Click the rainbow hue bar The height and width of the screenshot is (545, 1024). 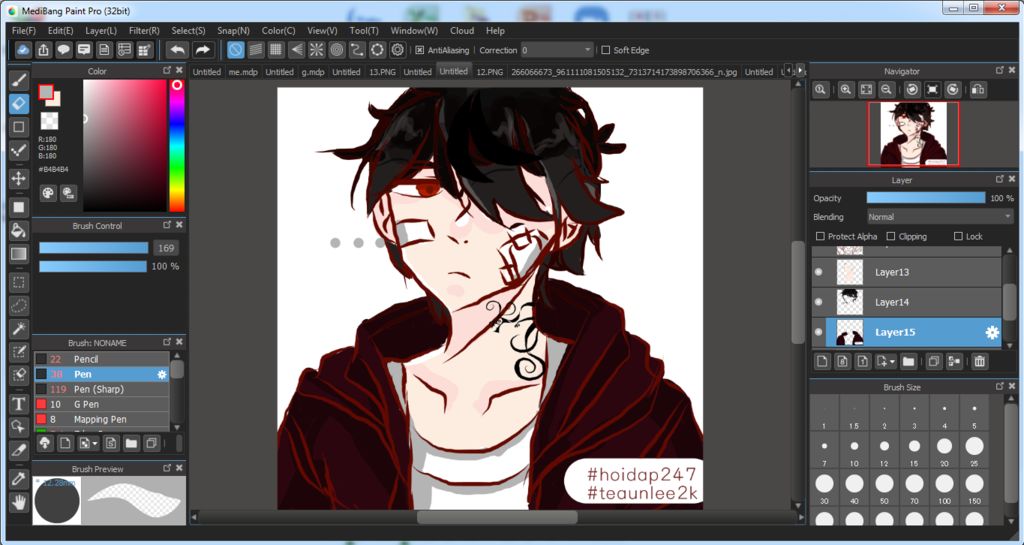(x=176, y=146)
